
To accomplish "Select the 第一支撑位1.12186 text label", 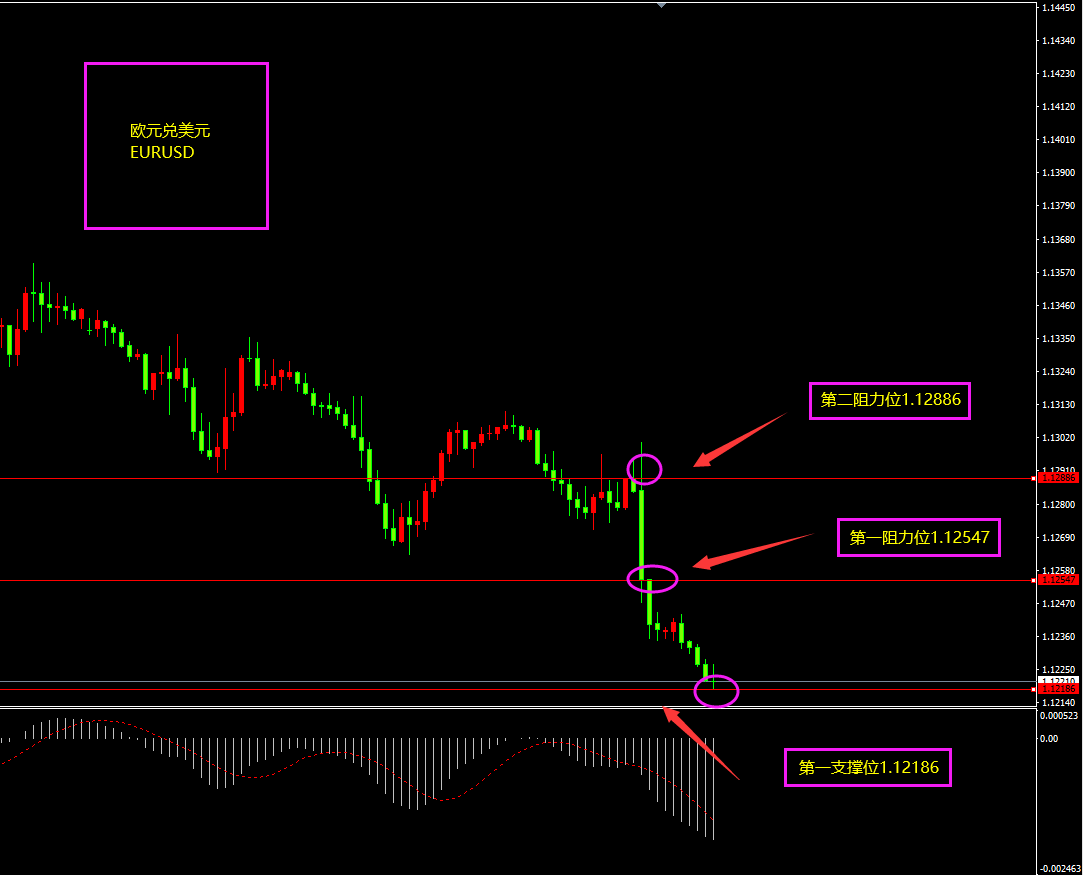I will (867, 768).
